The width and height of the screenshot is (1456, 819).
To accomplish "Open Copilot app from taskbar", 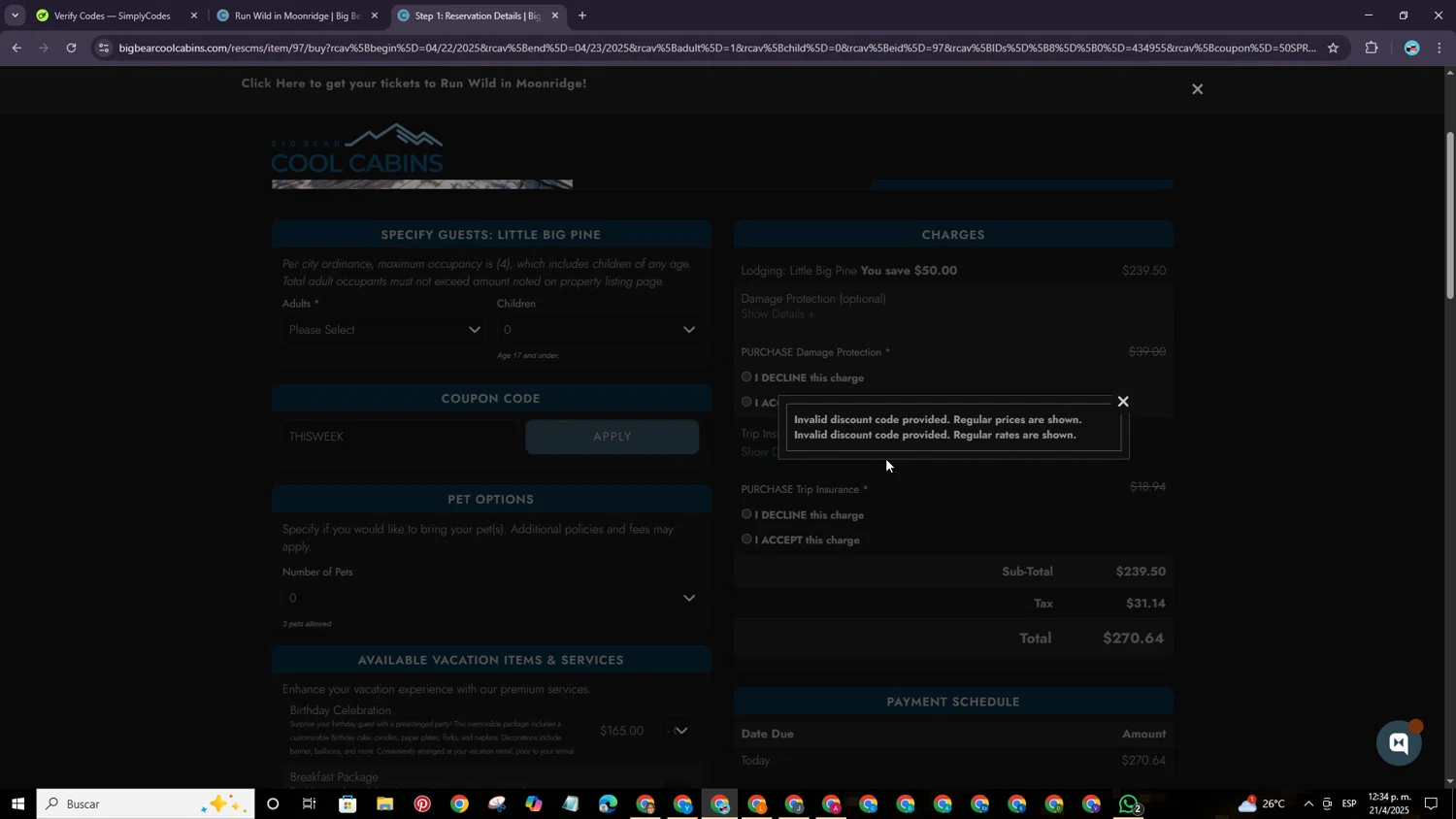I will [534, 803].
